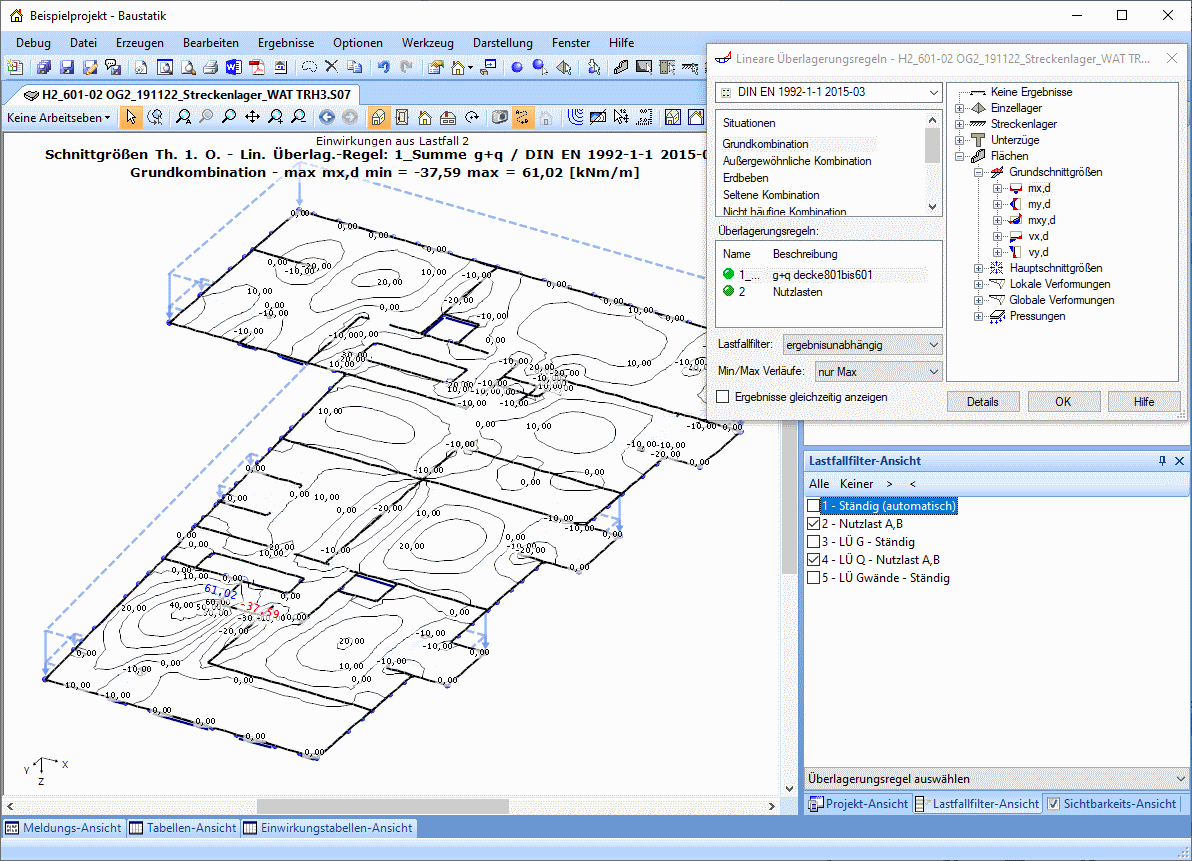
Task: Click the slab element toolbar icon
Action: pyautogui.click(x=620, y=67)
